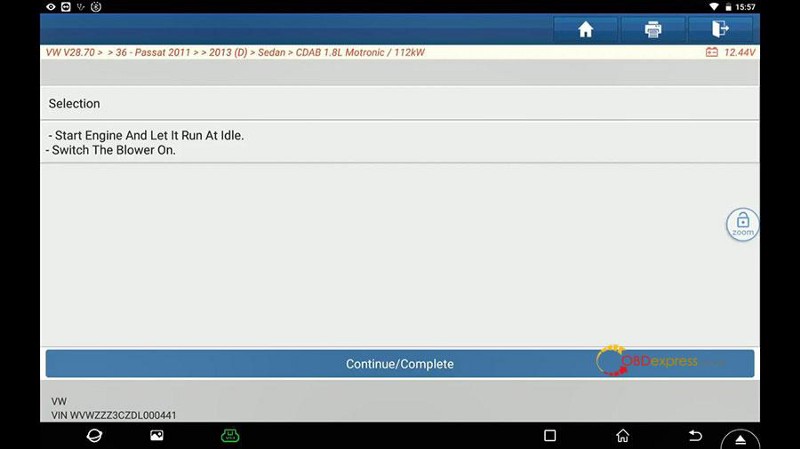Viewport: 800px width, 449px height.
Task: Open the gallery icon in navigation bar
Action: point(157,435)
